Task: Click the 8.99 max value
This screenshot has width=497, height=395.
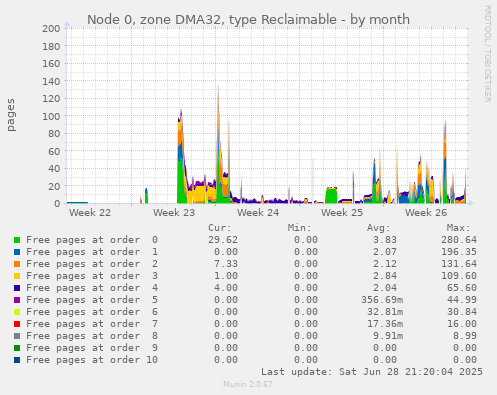Action: 465,336
